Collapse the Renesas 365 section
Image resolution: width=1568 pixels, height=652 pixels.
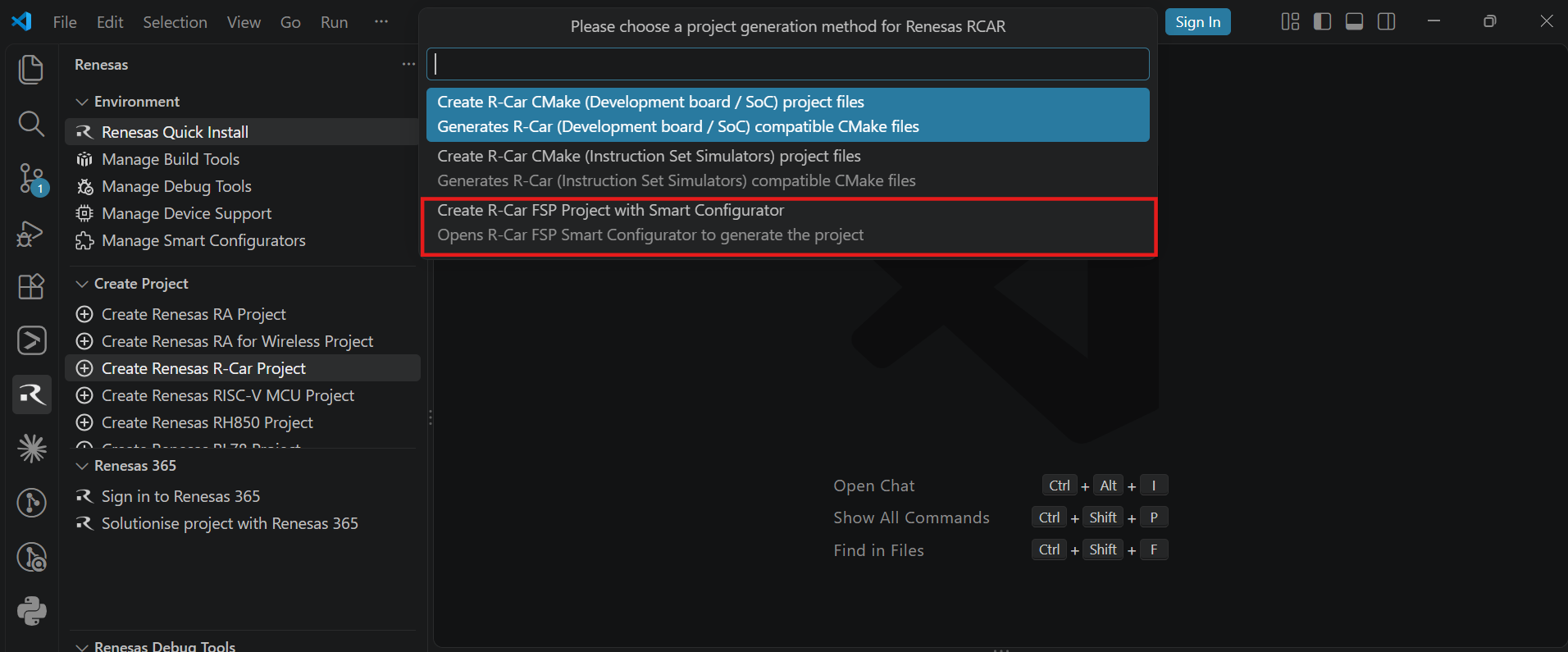(82, 466)
